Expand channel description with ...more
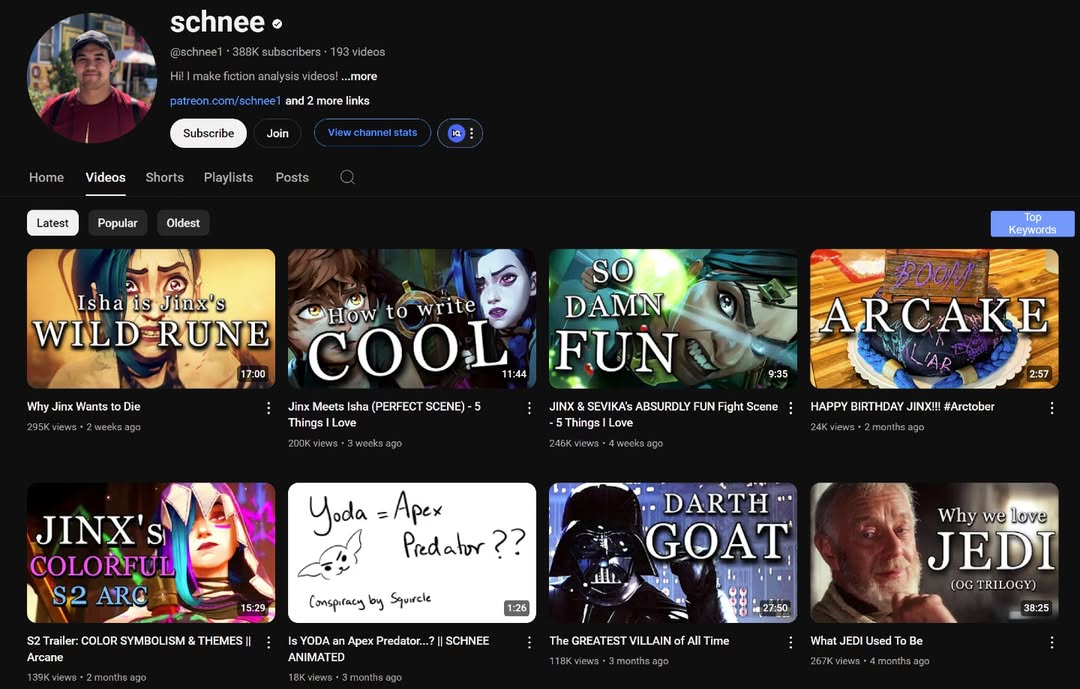This screenshot has width=1080, height=689. pyautogui.click(x=359, y=76)
